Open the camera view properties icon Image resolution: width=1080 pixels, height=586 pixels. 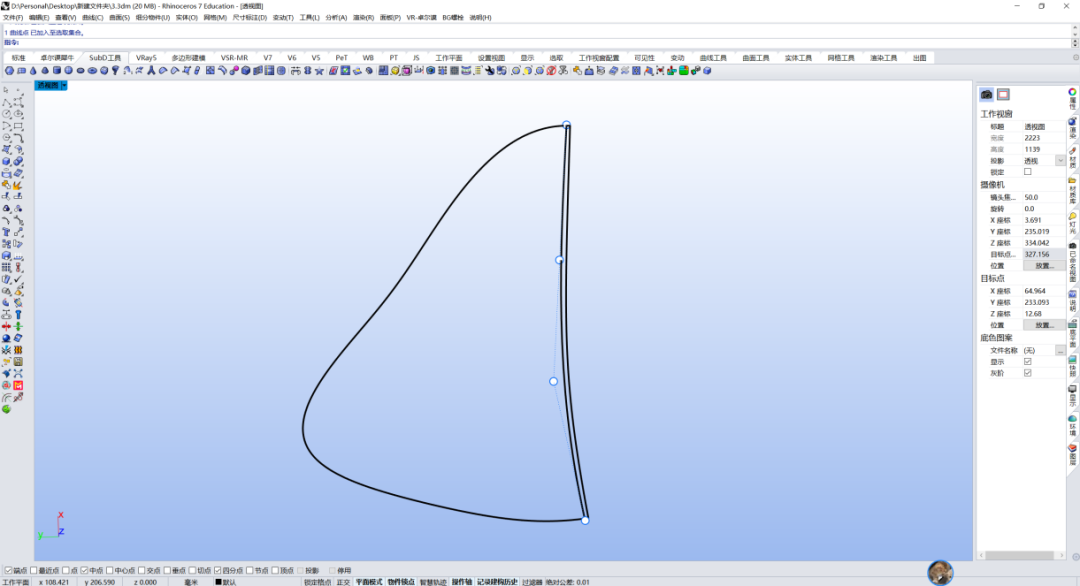tap(987, 94)
